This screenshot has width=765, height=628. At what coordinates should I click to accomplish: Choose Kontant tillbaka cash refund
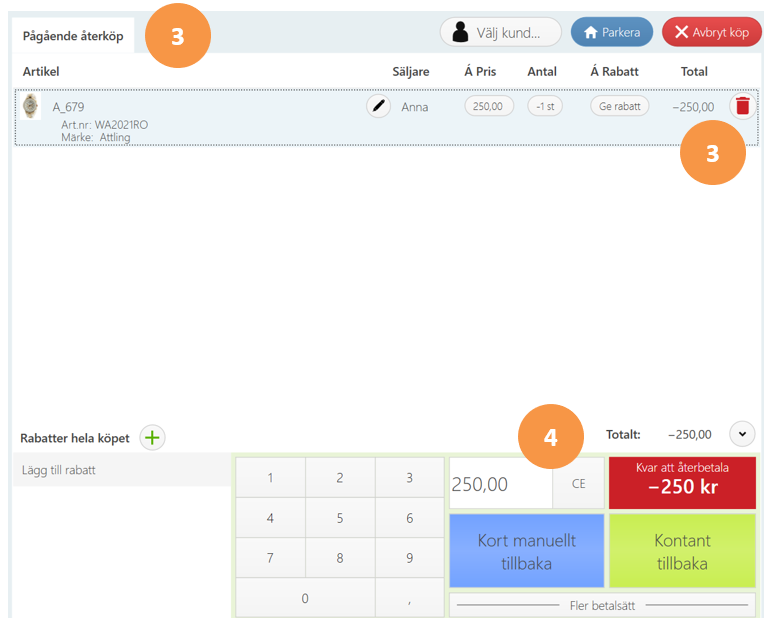pos(682,551)
